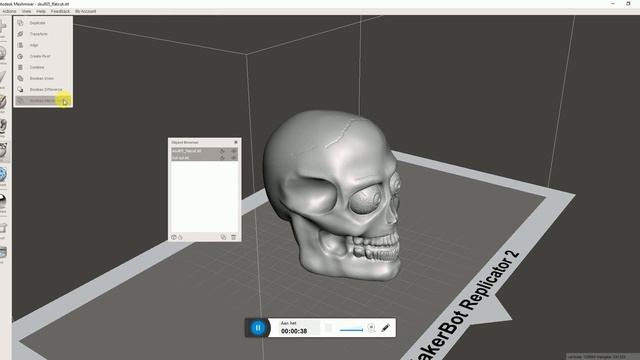Click the recorder elapsed time 00:00:38
The height and width of the screenshot is (360, 640).
click(x=294, y=331)
